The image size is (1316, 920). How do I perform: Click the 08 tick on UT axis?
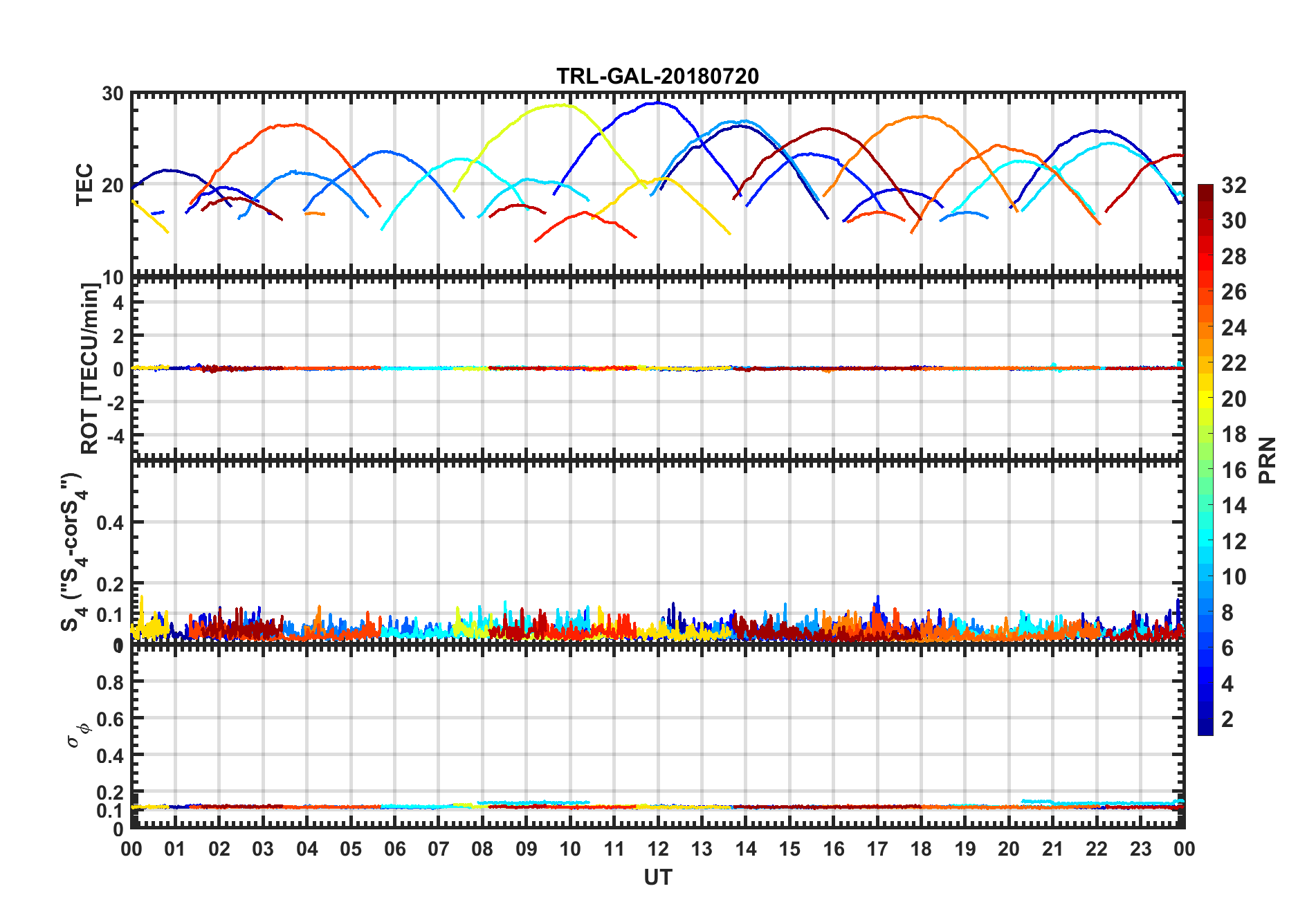(482, 849)
